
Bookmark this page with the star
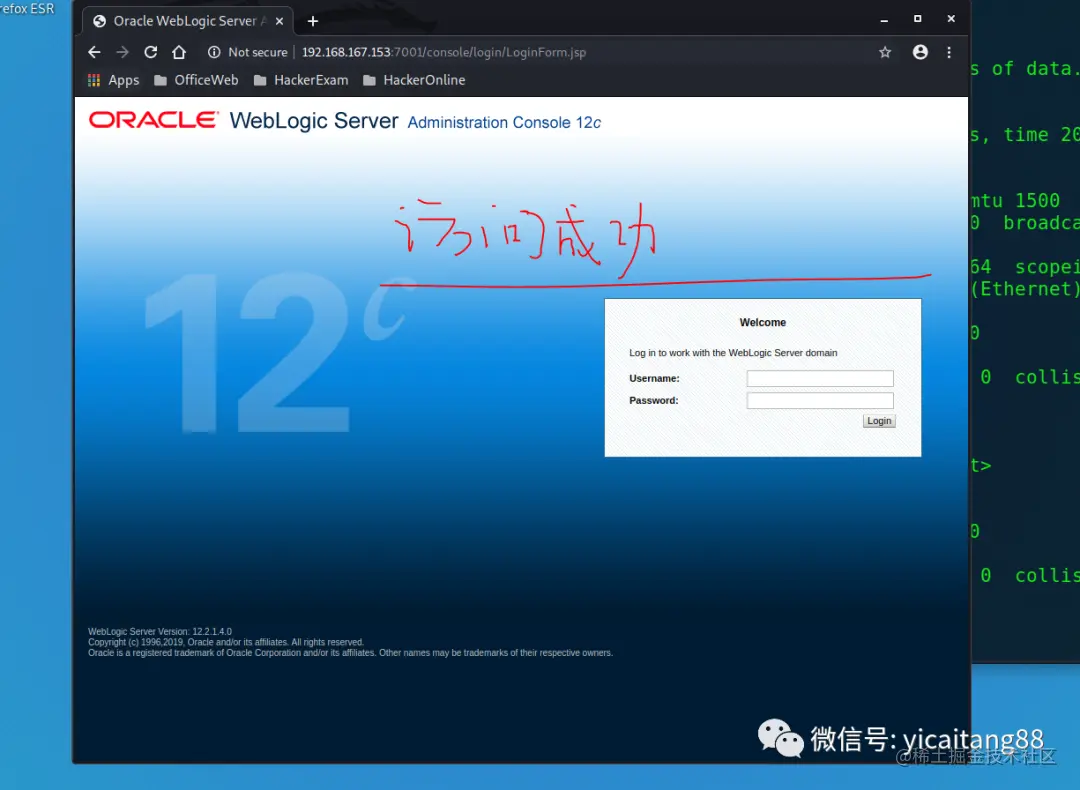click(x=885, y=52)
